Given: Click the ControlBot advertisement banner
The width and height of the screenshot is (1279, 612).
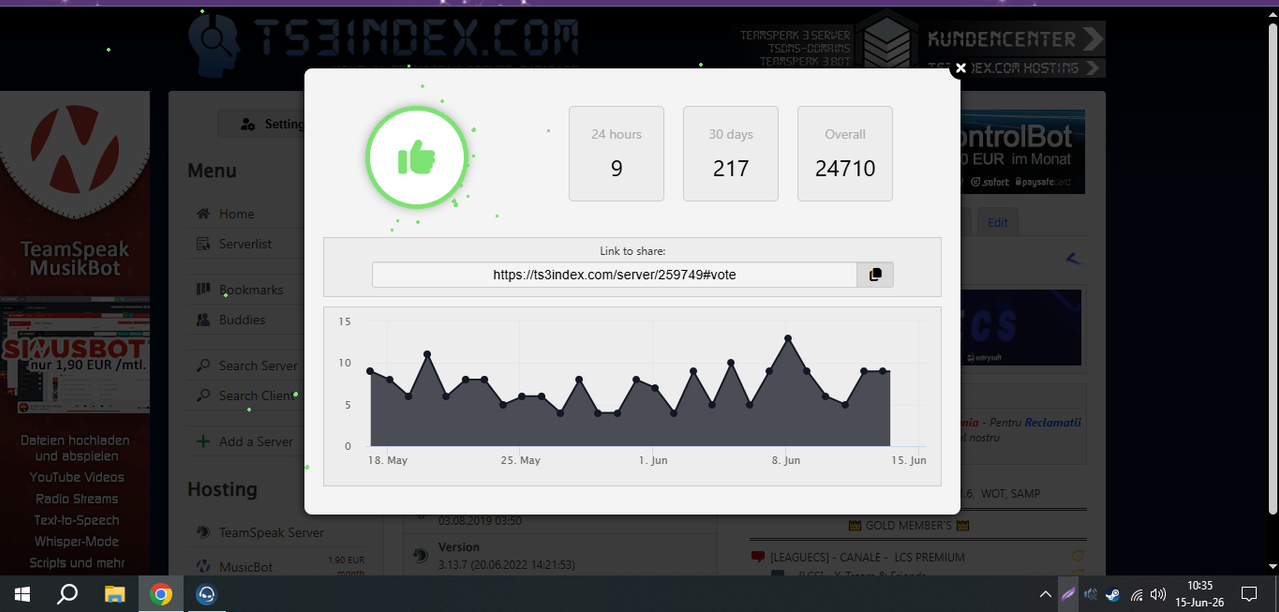Looking at the screenshot, I should pos(1022,152).
